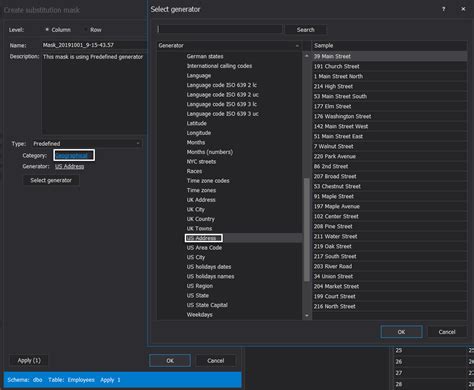Click OK in Create substitution mask window
The image size is (474, 390).
[170, 361]
